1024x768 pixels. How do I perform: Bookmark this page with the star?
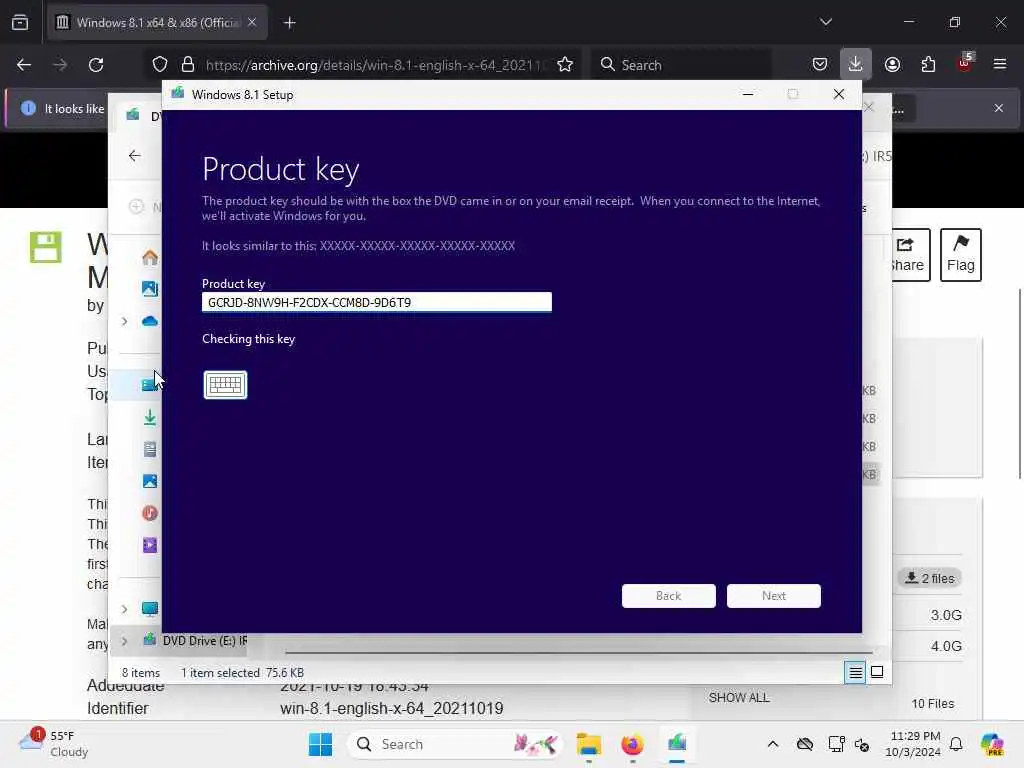(565, 65)
